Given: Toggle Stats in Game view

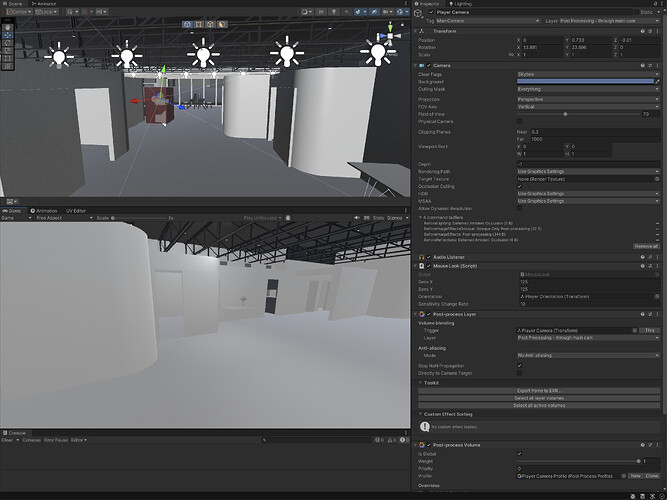Looking at the screenshot, I should (378, 218).
